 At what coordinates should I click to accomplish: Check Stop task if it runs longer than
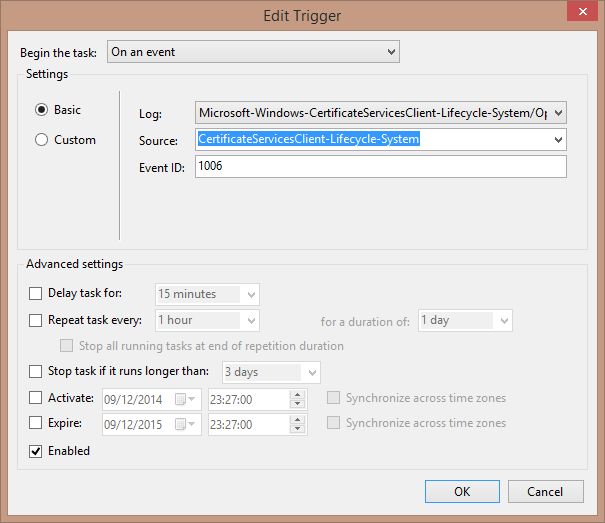(36, 372)
